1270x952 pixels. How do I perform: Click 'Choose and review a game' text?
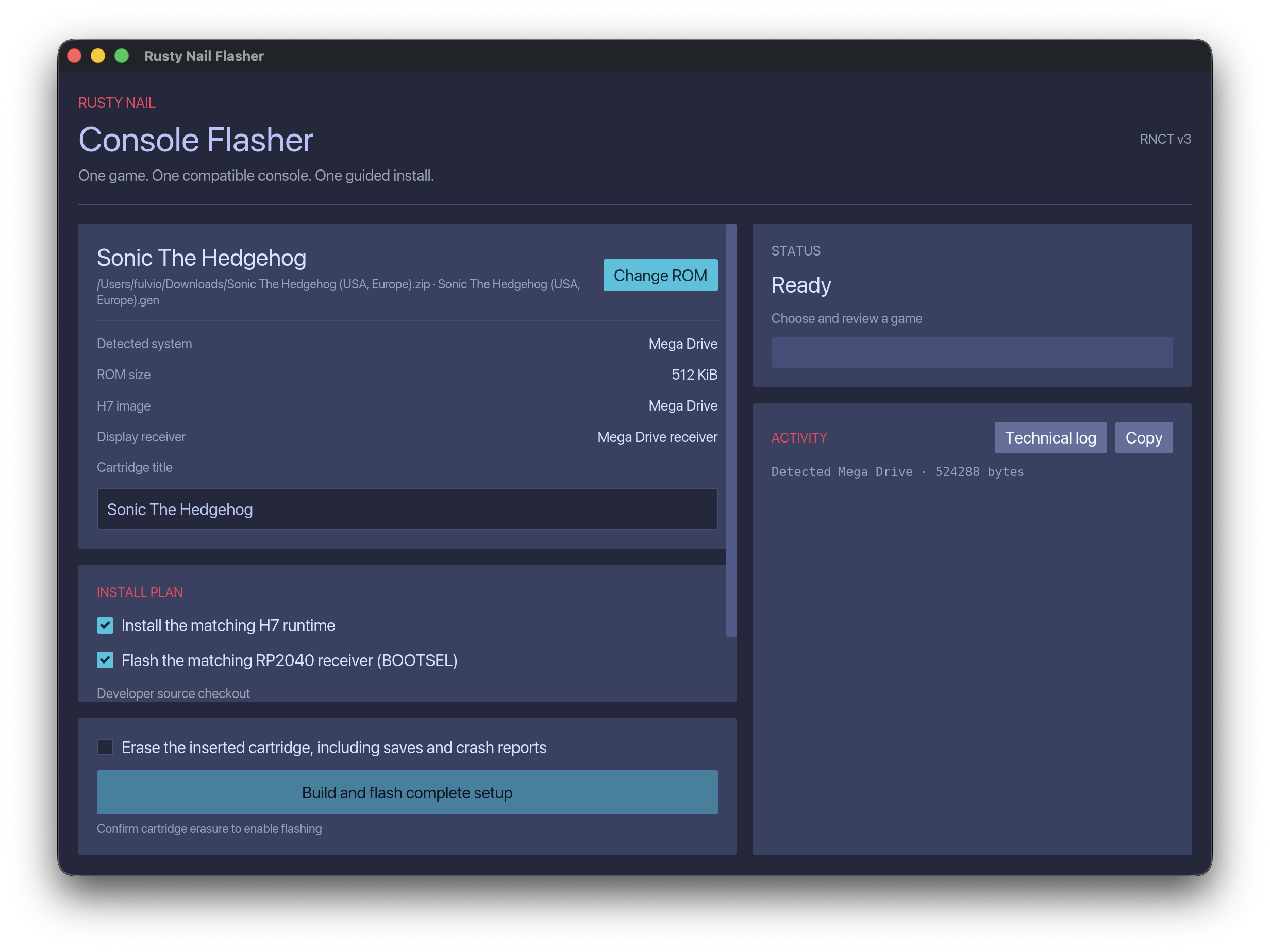tap(847, 318)
